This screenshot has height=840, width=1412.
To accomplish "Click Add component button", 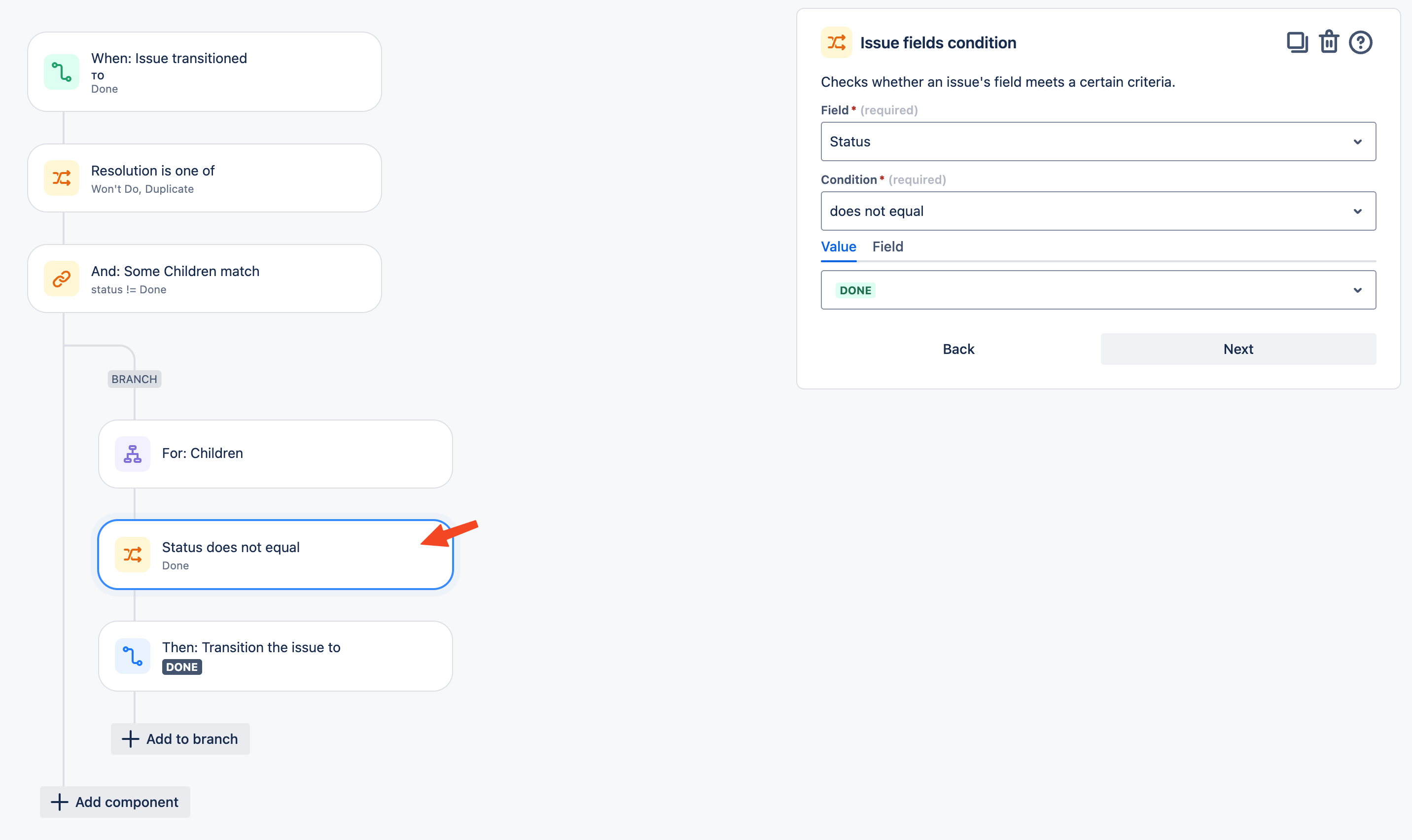I will click(x=115, y=802).
